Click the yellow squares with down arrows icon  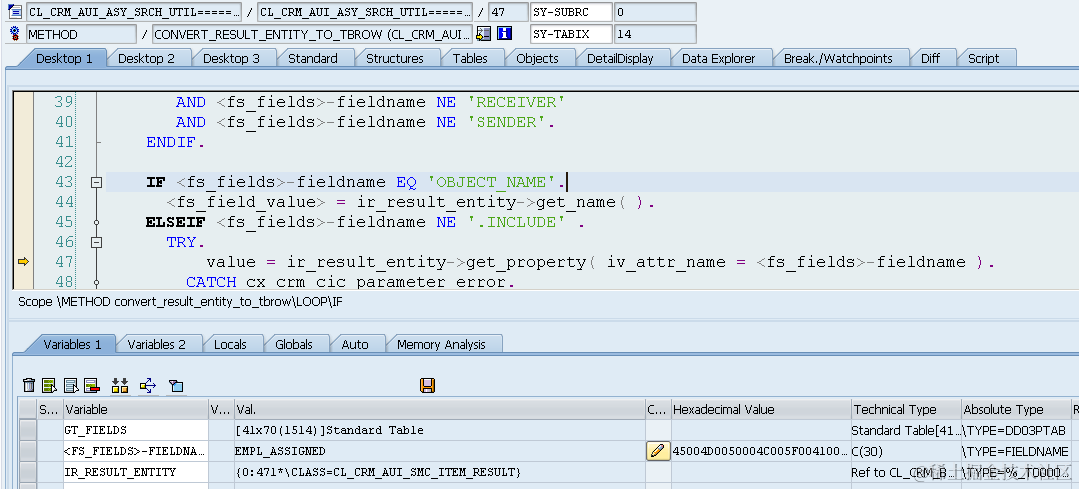(x=120, y=385)
